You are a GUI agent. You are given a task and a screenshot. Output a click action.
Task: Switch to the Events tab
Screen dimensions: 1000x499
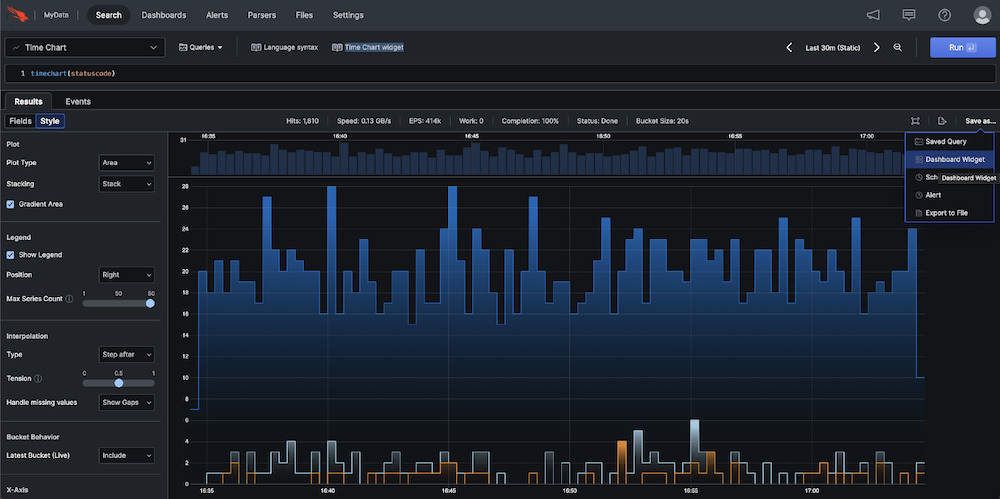78,101
